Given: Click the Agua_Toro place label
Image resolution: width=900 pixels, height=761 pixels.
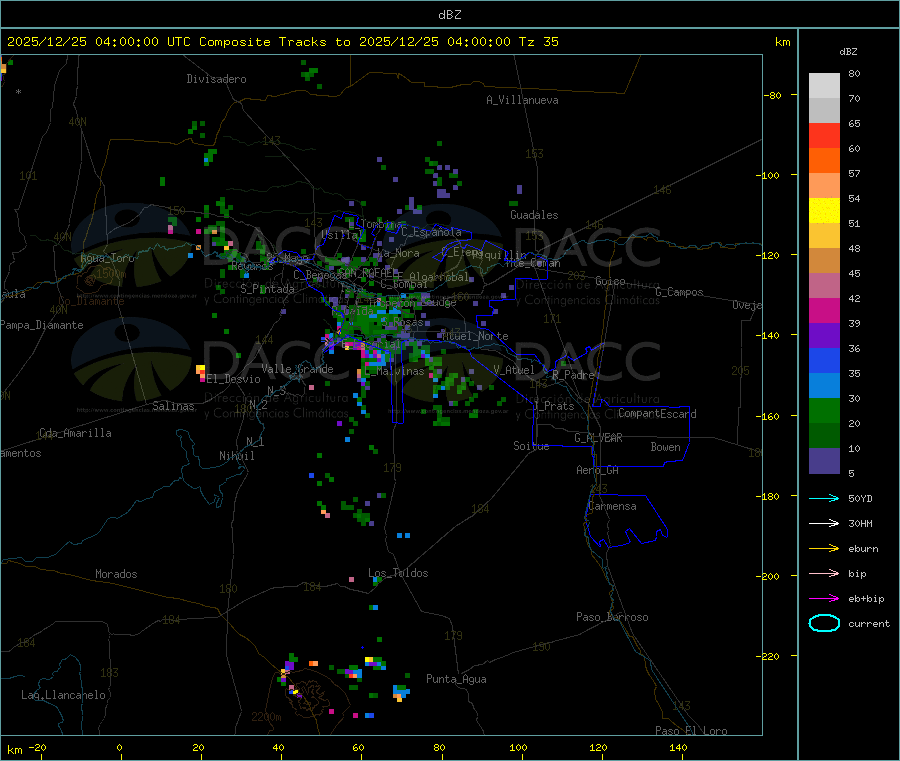Looking at the screenshot, I should (x=107, y=258).
